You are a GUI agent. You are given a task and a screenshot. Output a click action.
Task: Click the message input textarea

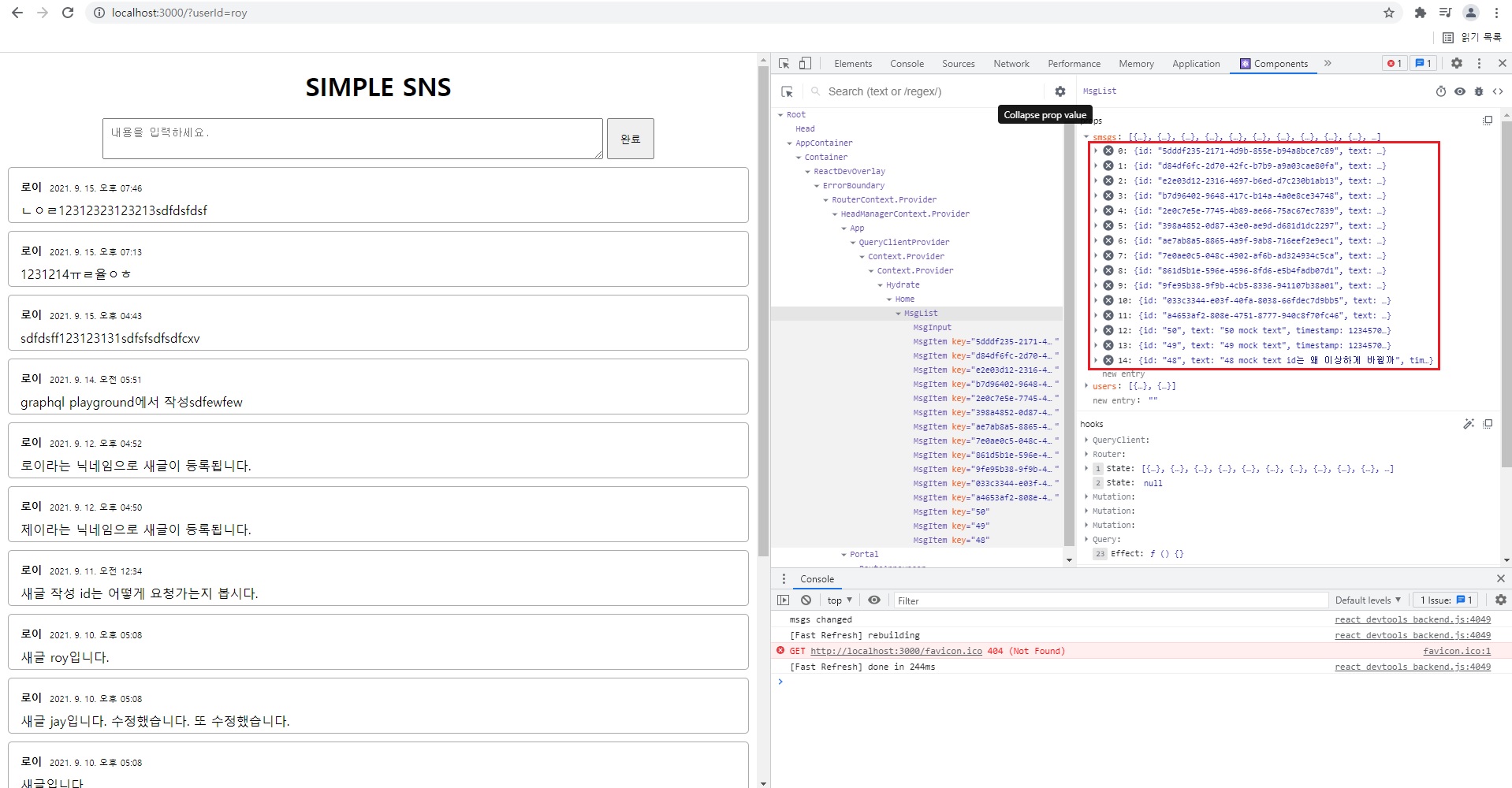[352, 139]
